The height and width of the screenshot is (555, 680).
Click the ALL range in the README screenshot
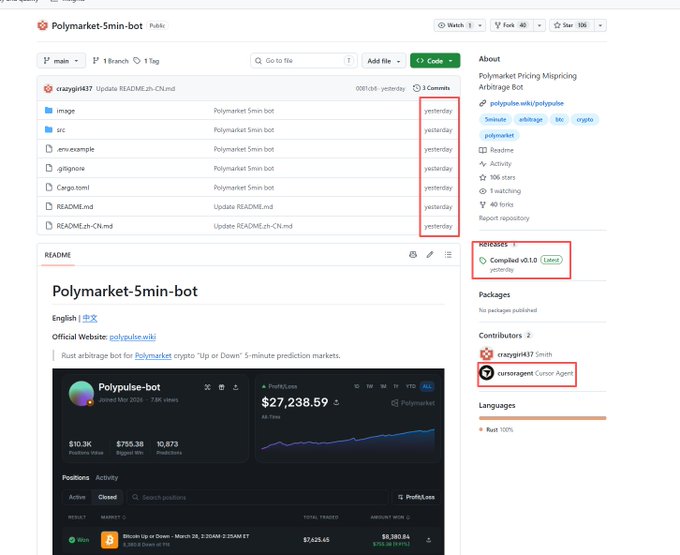(427, 386)
